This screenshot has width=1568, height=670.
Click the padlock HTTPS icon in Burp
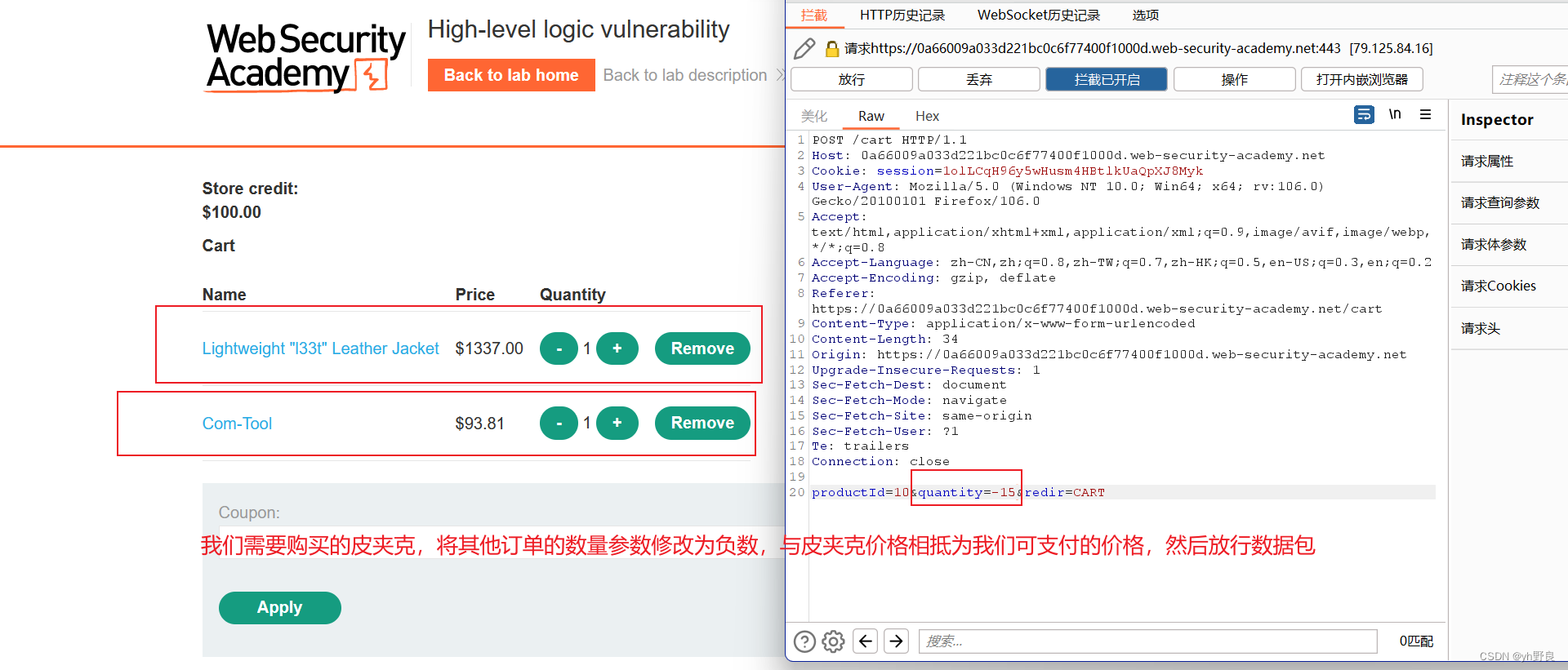[832, 49]
